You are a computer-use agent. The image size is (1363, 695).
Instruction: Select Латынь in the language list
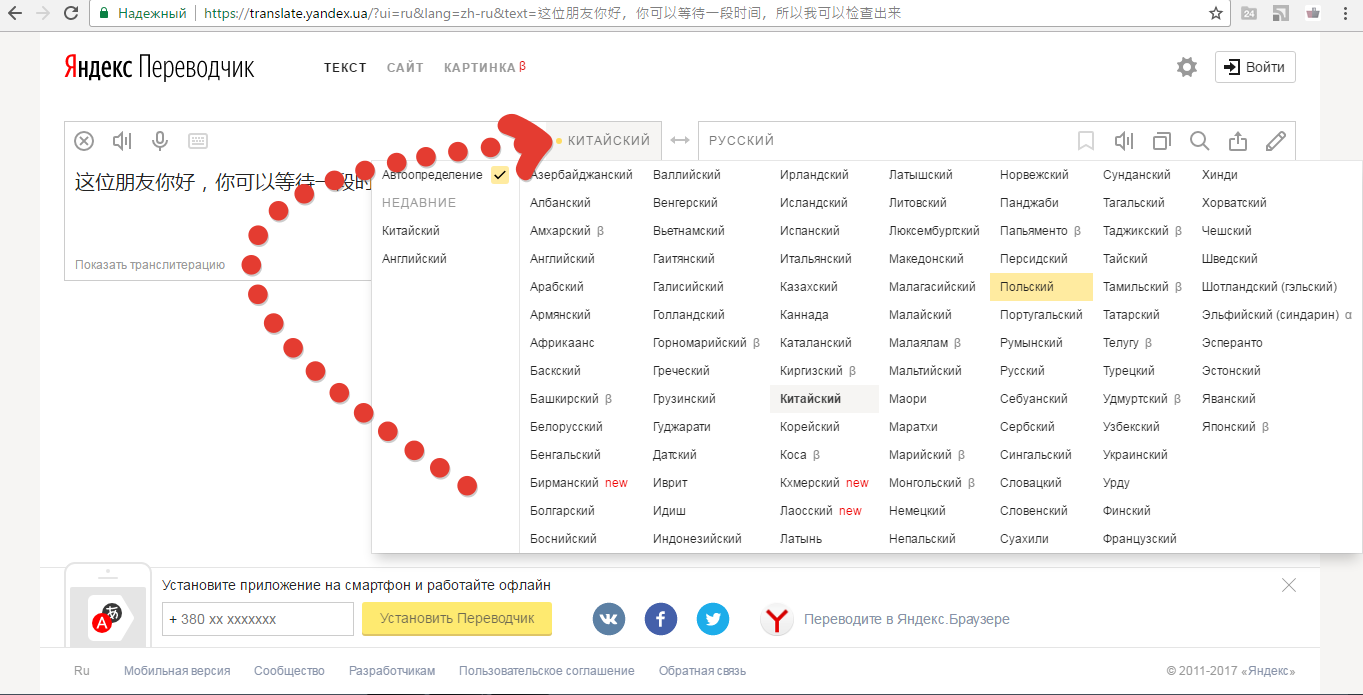pos(801,539)
